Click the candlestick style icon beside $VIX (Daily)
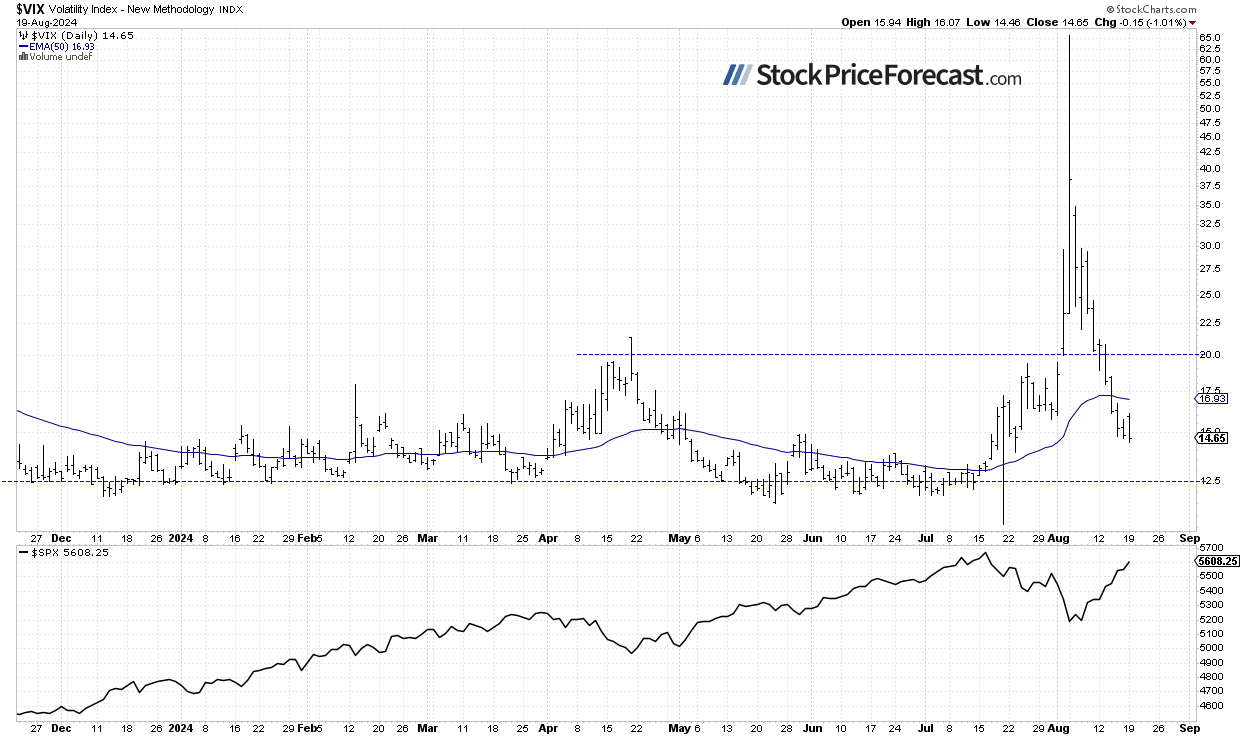The image size is (1240, 737). point(23,35)
